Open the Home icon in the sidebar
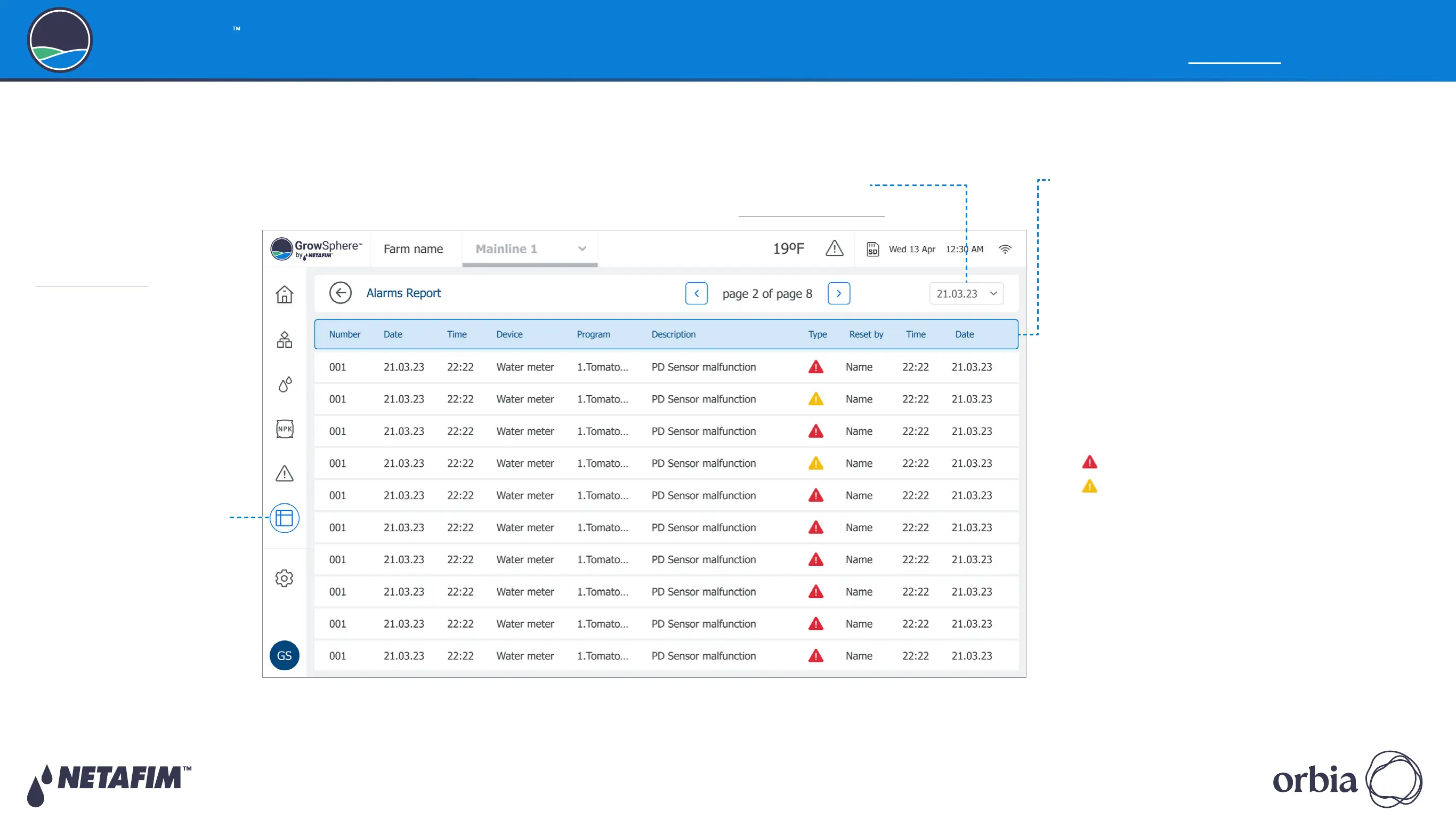The image size is (1456, 819). [x=284, y=294]
